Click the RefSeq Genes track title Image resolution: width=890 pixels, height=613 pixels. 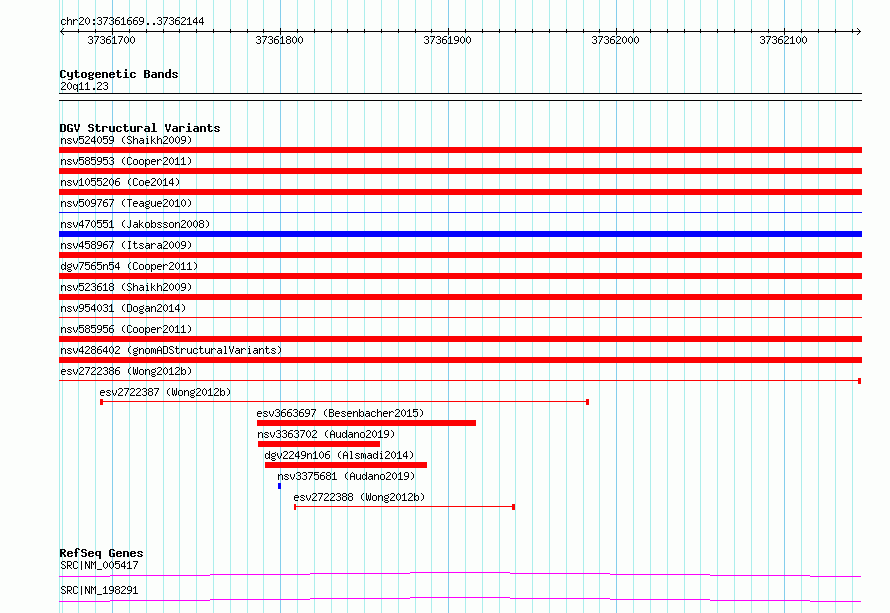[x=101, y=553]
